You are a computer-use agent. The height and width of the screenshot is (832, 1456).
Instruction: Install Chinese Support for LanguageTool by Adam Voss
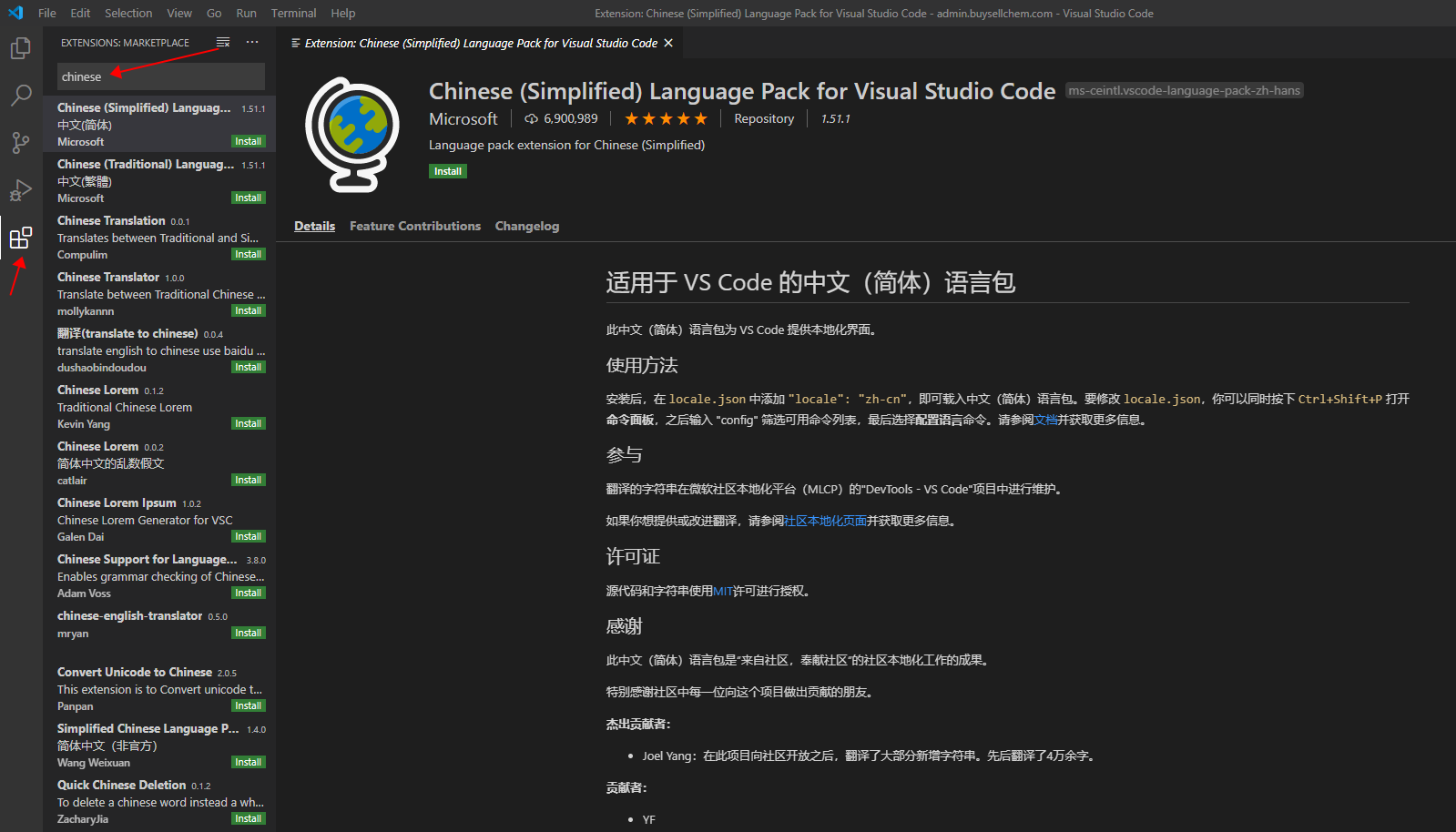248,593
